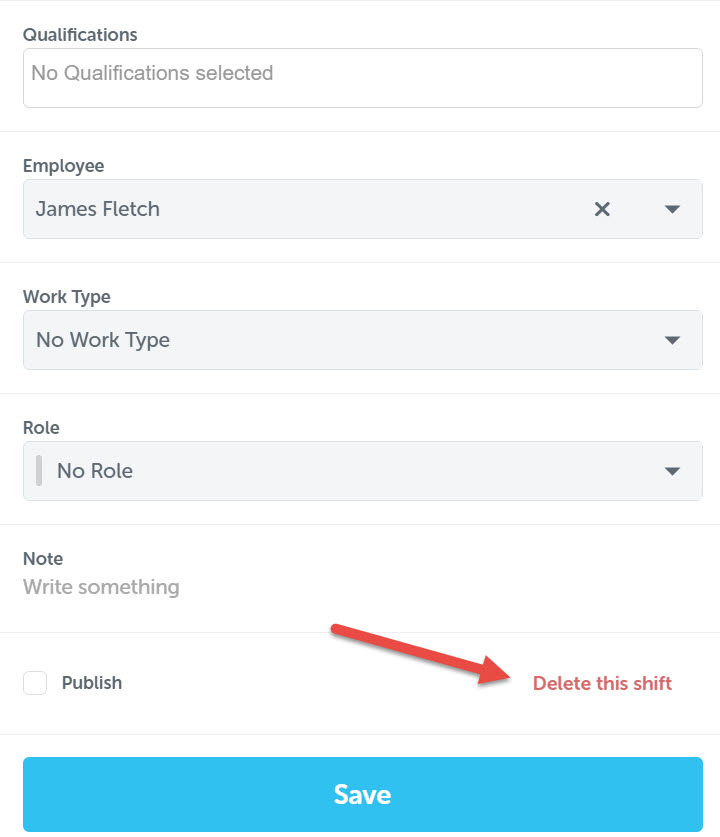Click the Work Type heading label
The width and height of the screenshot is (720, 837).
coord(66,297)
